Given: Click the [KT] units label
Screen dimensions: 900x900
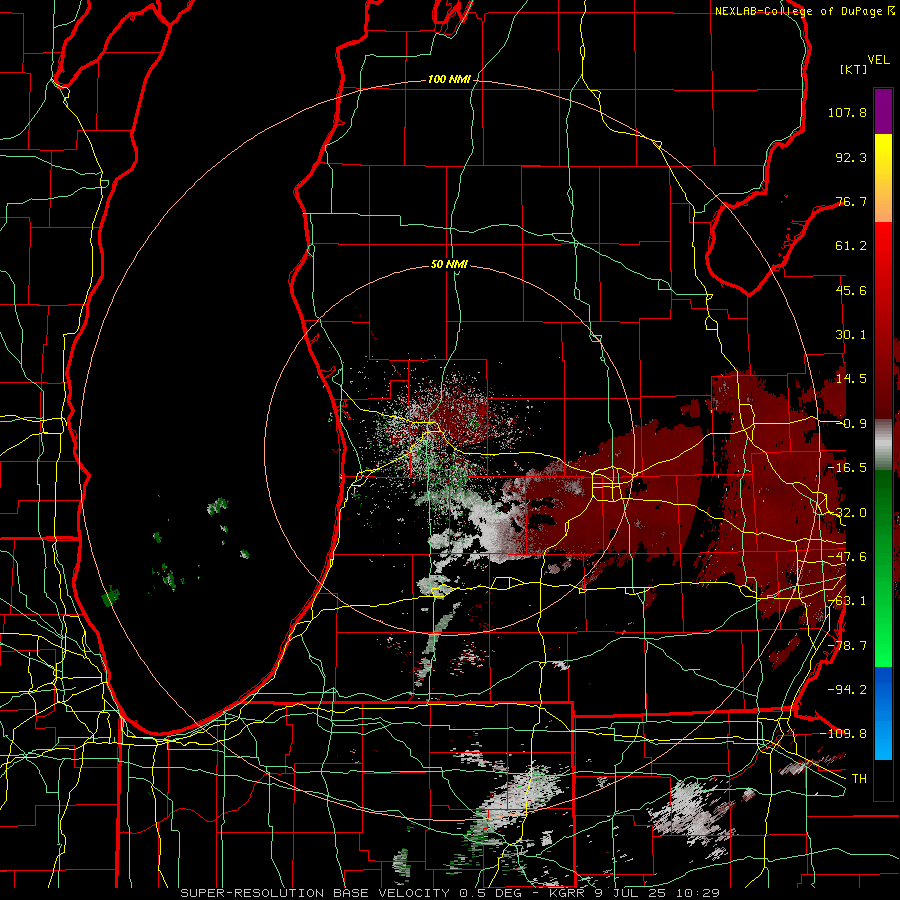Looking at the screenshot, I should click(x=854, y=69).
